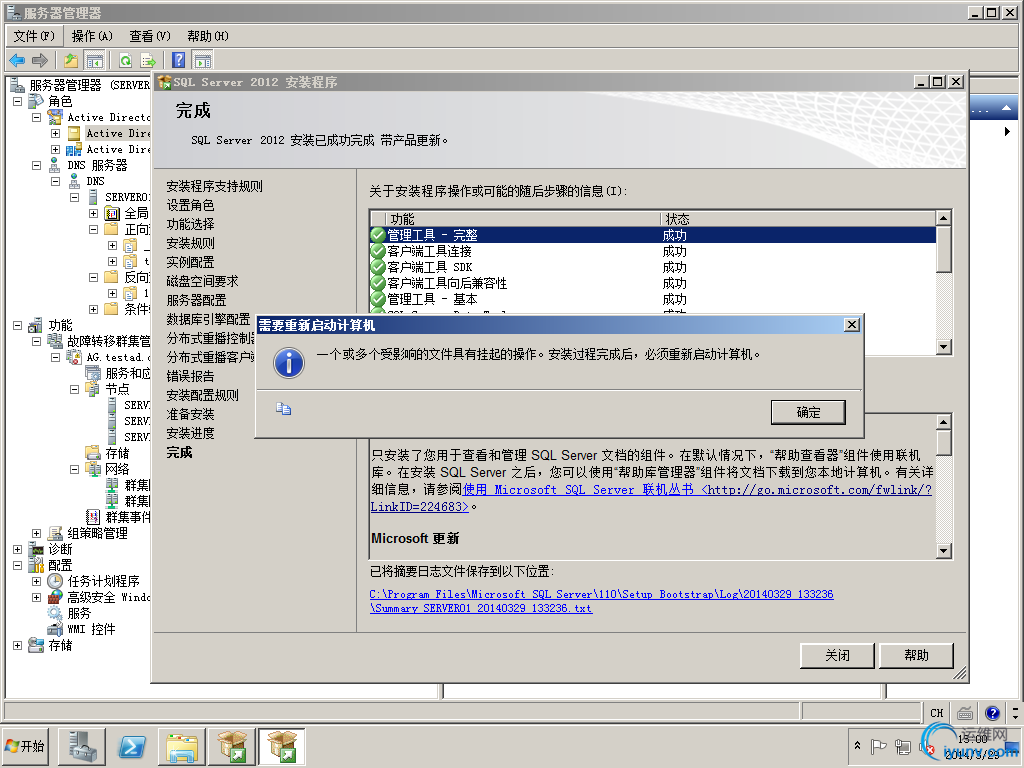1024x768 pixels.
Task: Collapse the 功能 tree node
Action: pyautogui.click(x=18, y=325)
